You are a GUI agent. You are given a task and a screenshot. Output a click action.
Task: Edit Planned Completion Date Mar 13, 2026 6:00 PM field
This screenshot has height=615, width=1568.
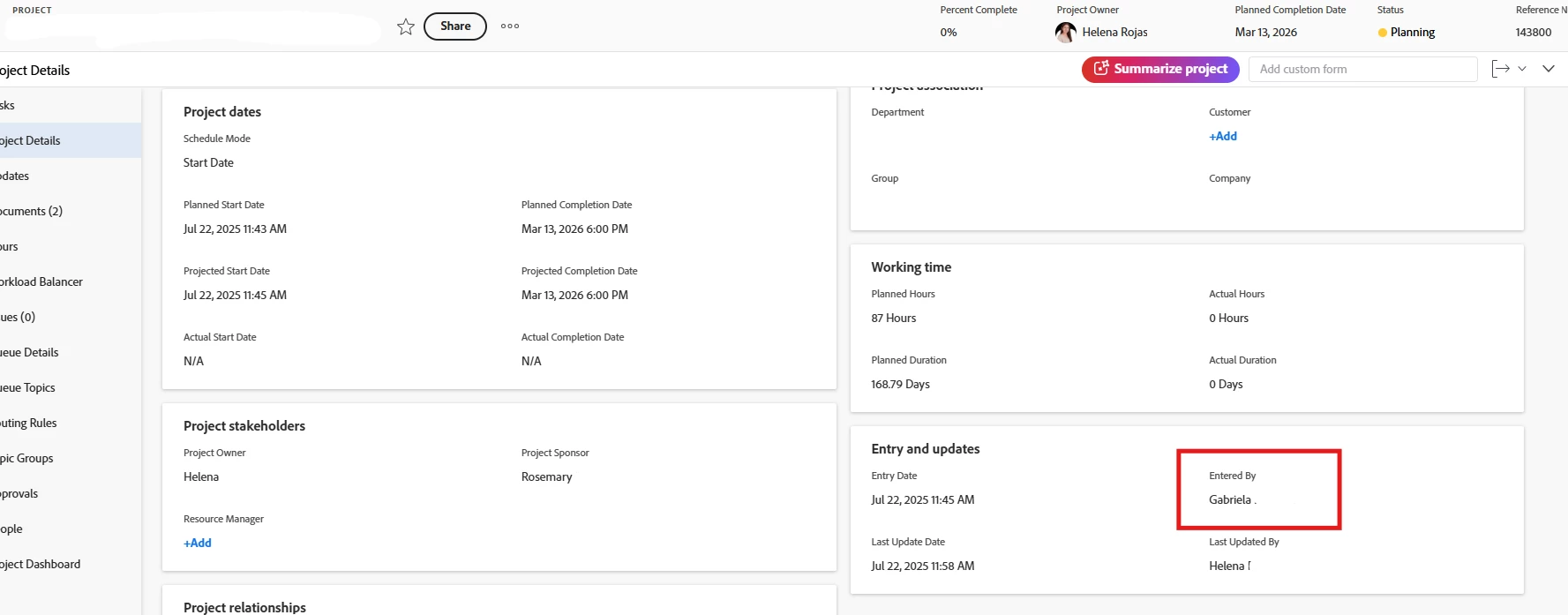(574, 229)
